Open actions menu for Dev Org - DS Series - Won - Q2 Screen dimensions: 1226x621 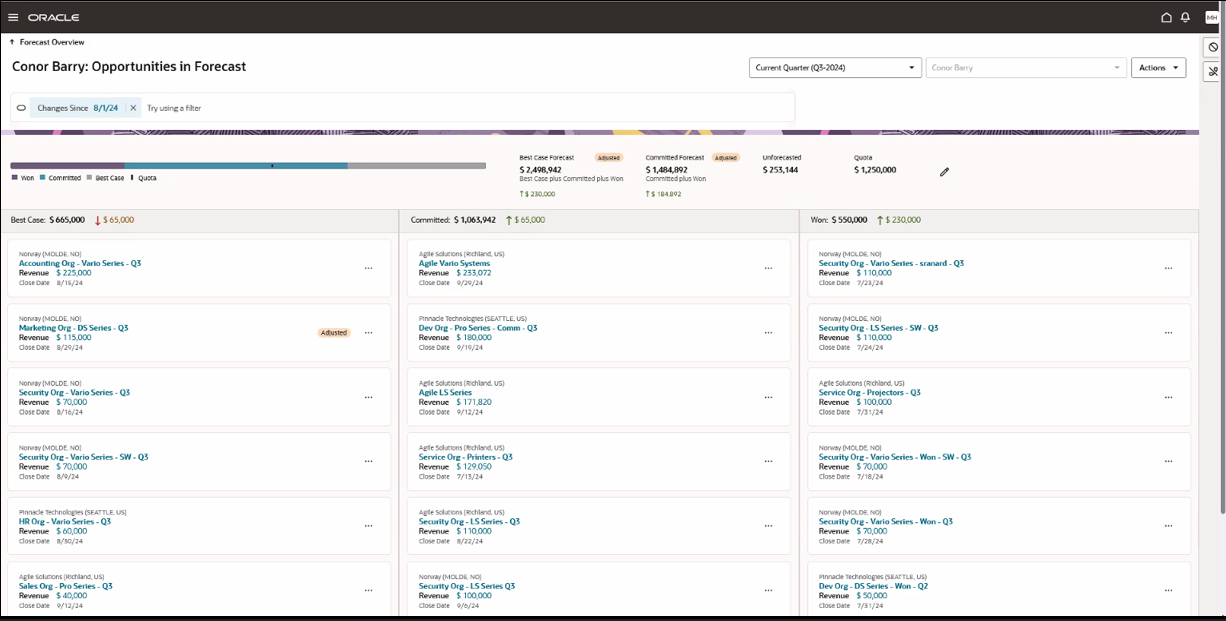click(x=1168, y=591)
